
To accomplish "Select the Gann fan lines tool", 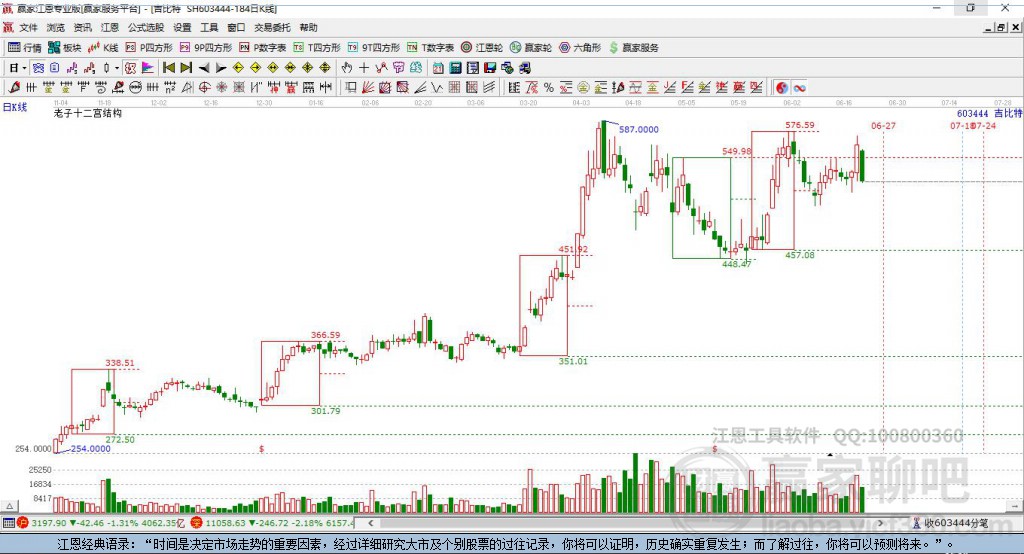I will (369, 88).
